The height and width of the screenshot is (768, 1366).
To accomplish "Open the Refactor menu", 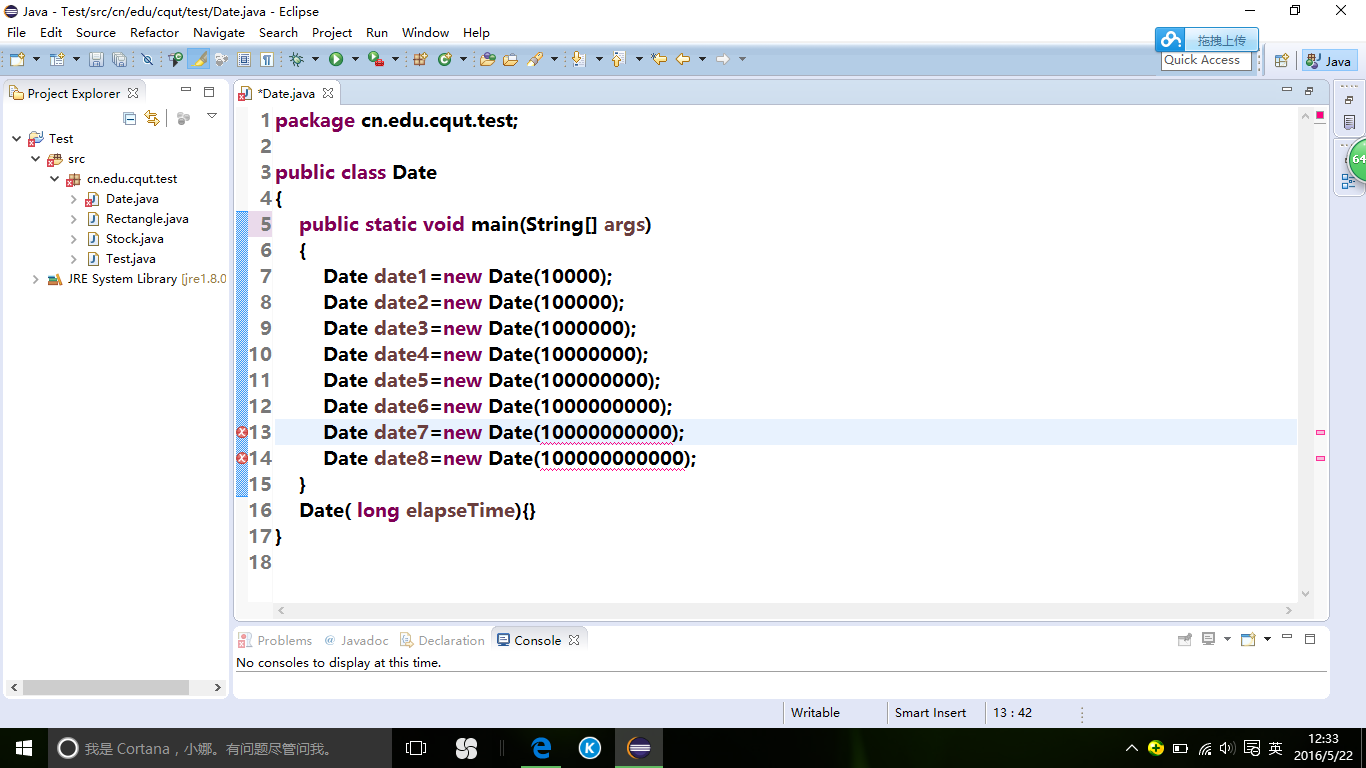I will (x=154, y=32).
